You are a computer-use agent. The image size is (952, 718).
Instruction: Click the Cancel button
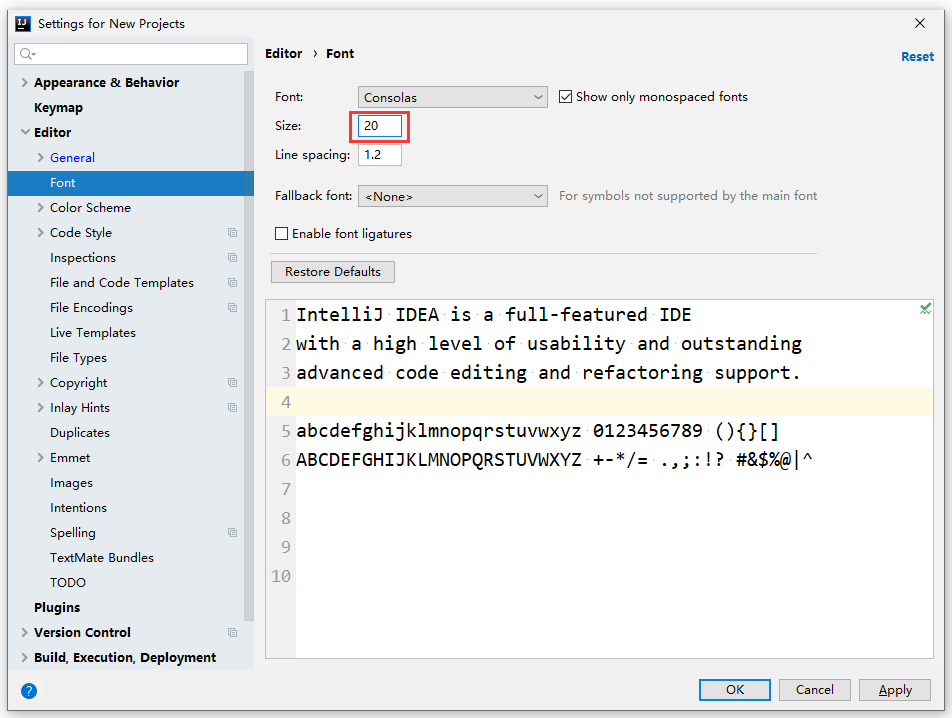click(x=814, y=689)
